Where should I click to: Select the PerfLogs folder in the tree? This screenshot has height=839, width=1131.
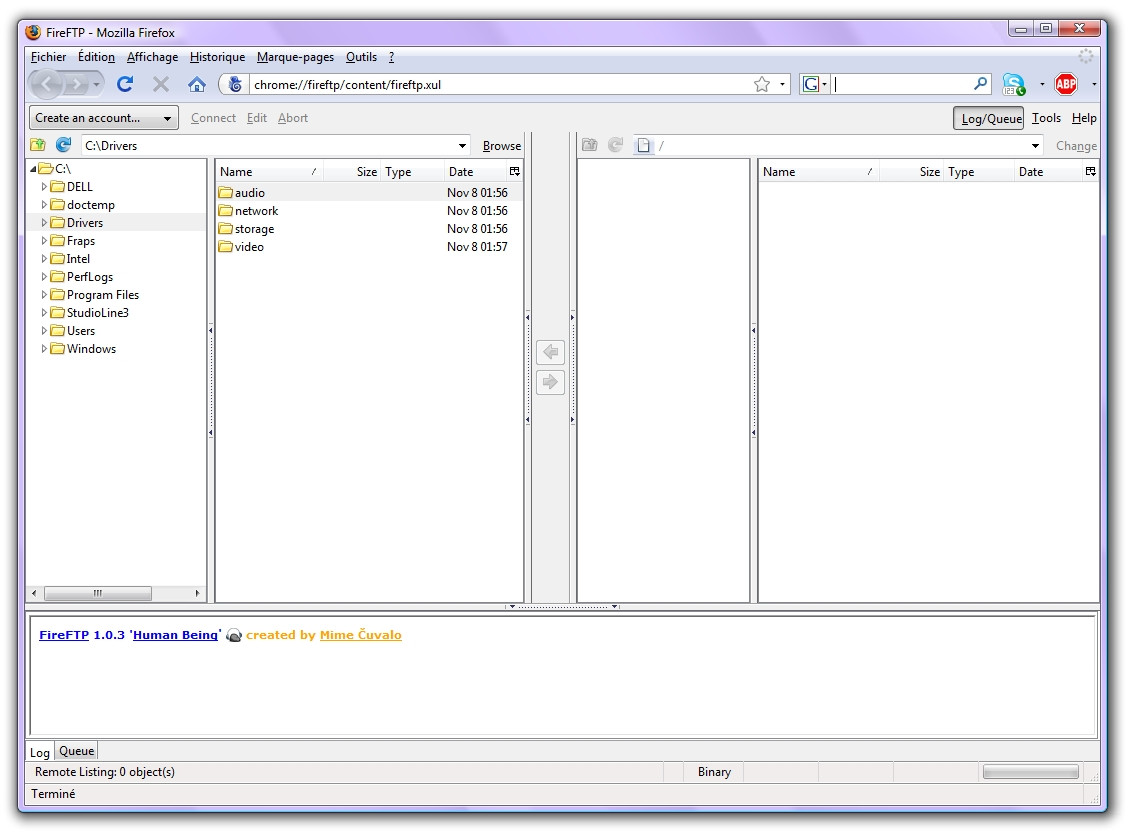point(89,277)
